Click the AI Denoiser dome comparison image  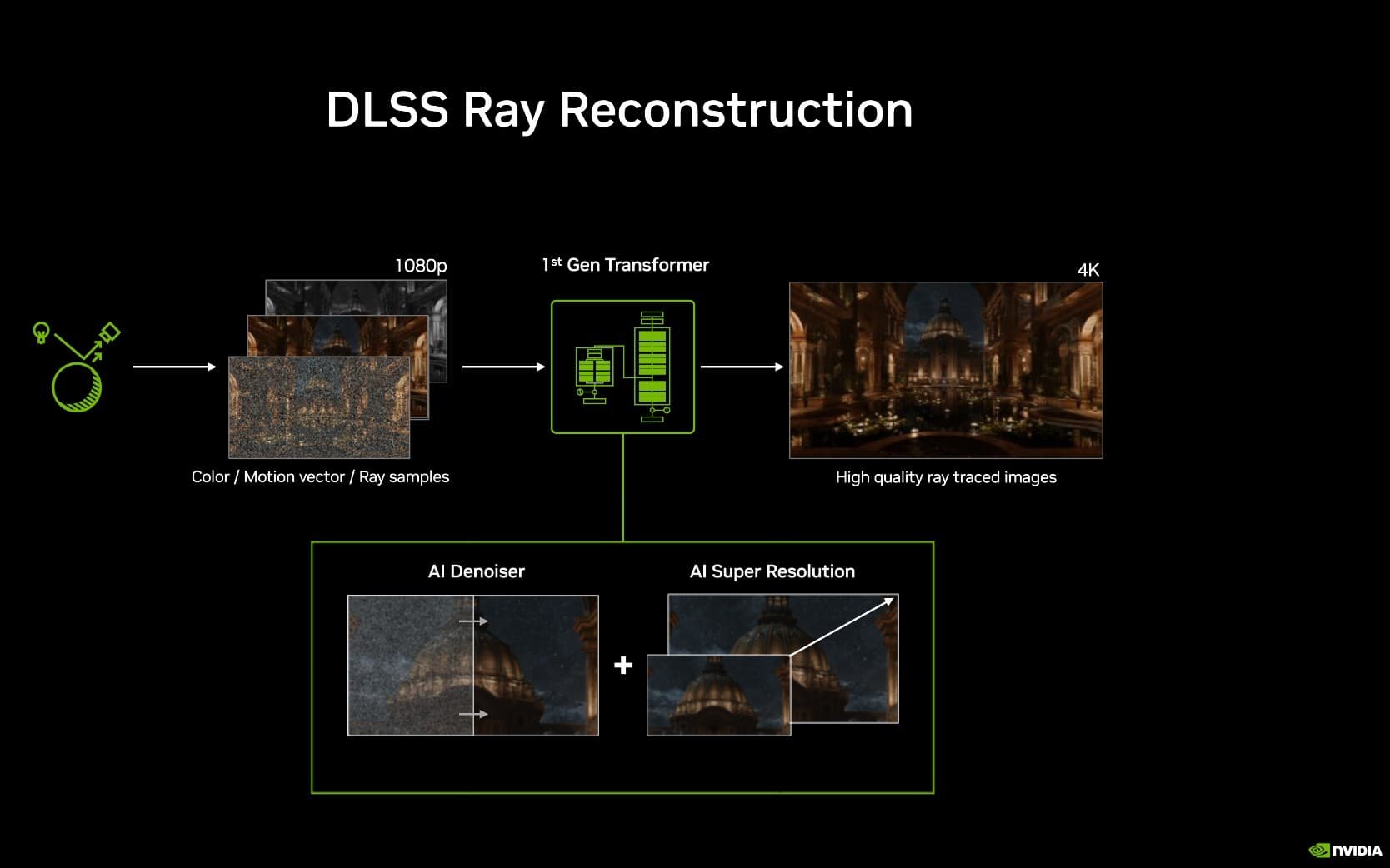pyautogui.click(x=472, y=665)
